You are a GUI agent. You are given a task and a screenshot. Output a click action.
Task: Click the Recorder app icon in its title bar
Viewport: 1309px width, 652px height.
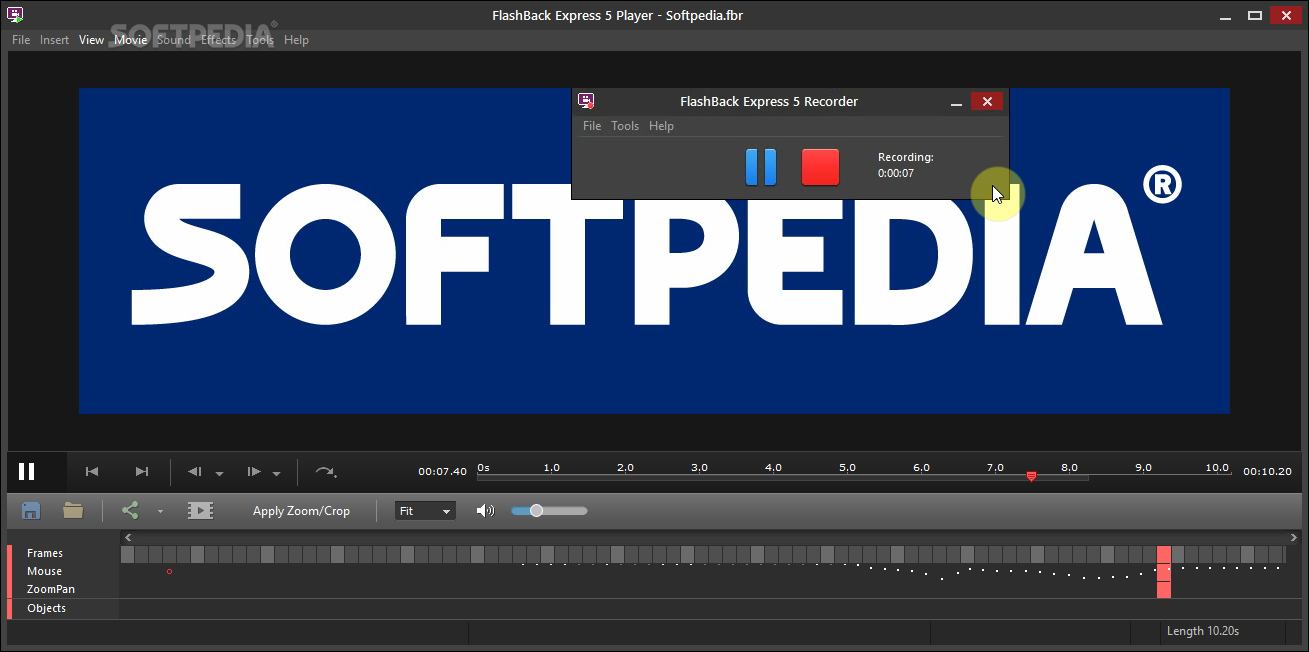coord(586,101)
